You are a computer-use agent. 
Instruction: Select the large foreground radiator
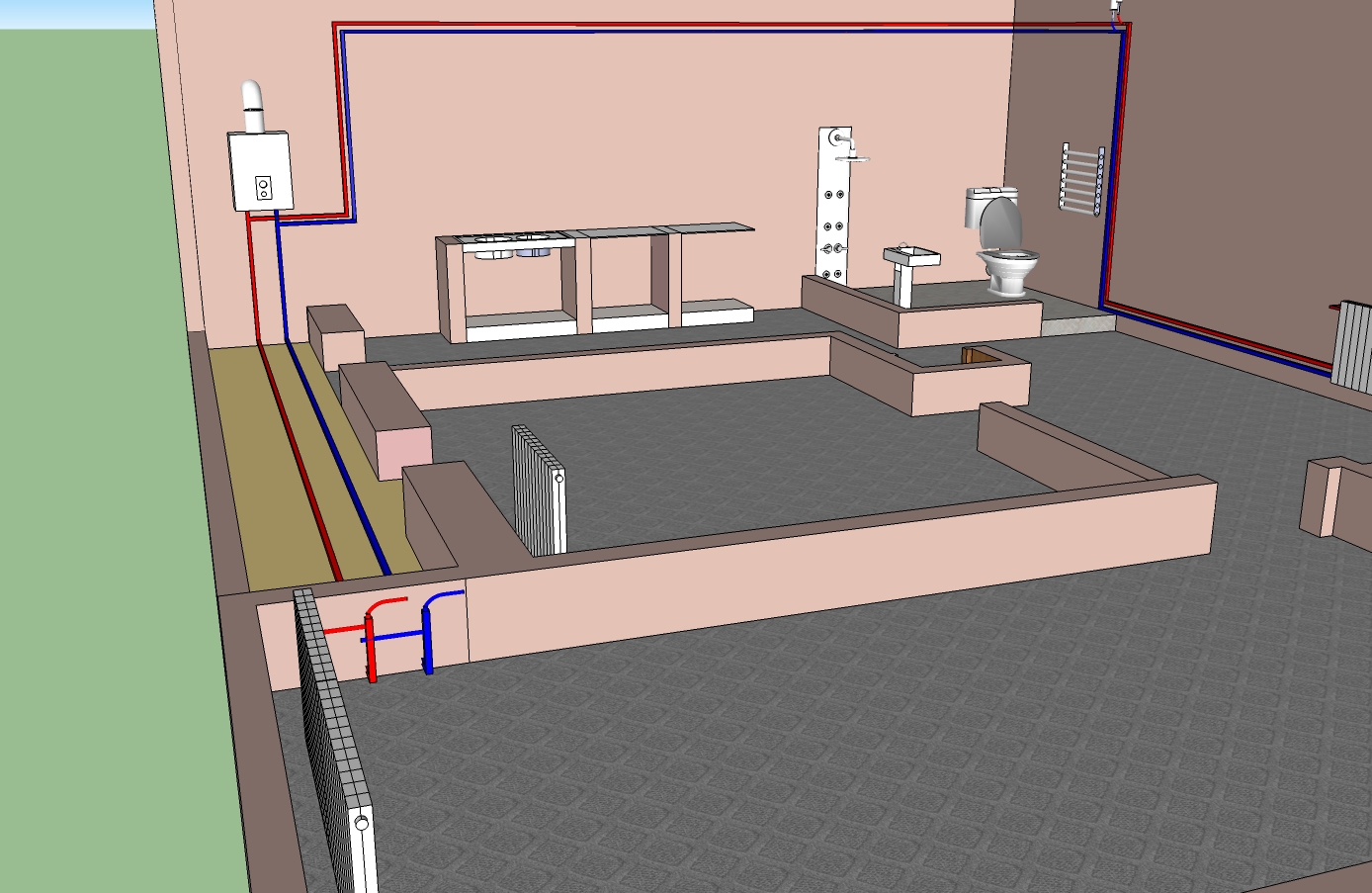point(334,742)
